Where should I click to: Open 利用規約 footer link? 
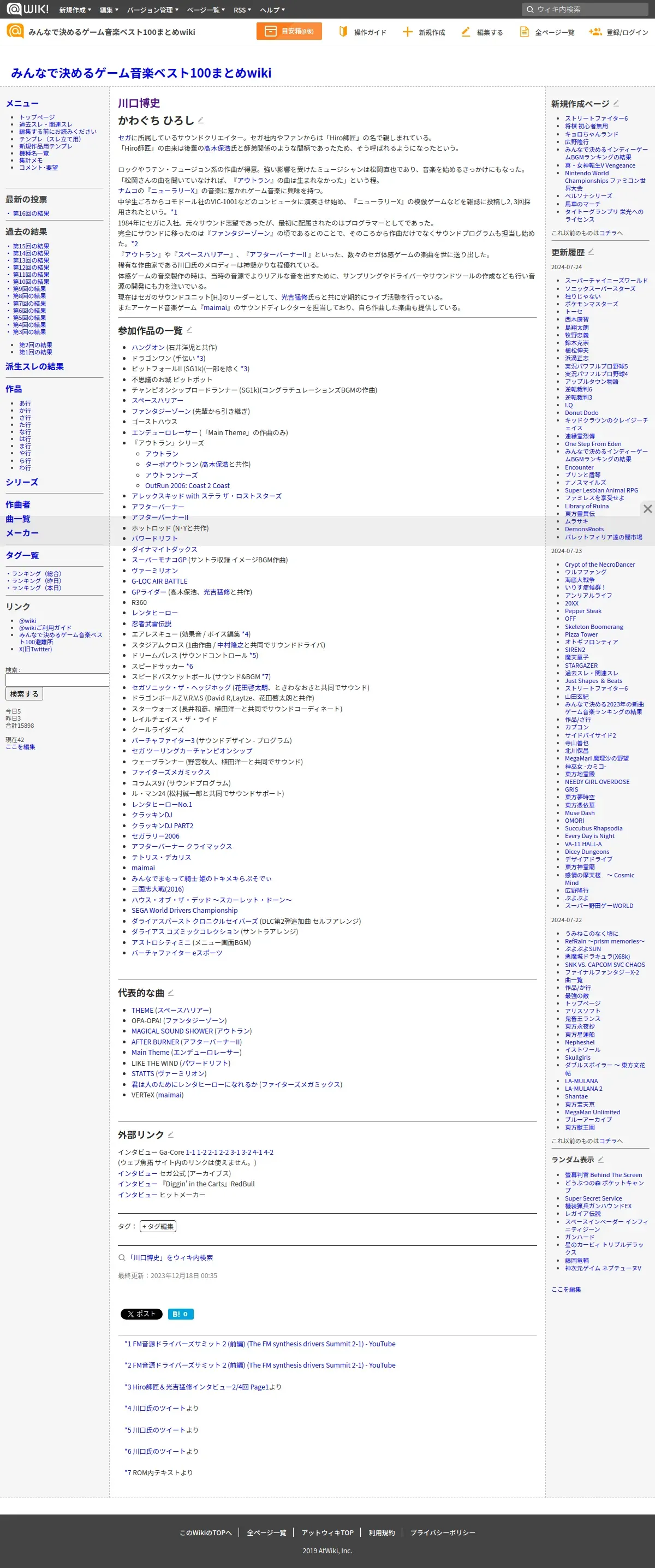pyautogui.click(x=382, y=1533)
